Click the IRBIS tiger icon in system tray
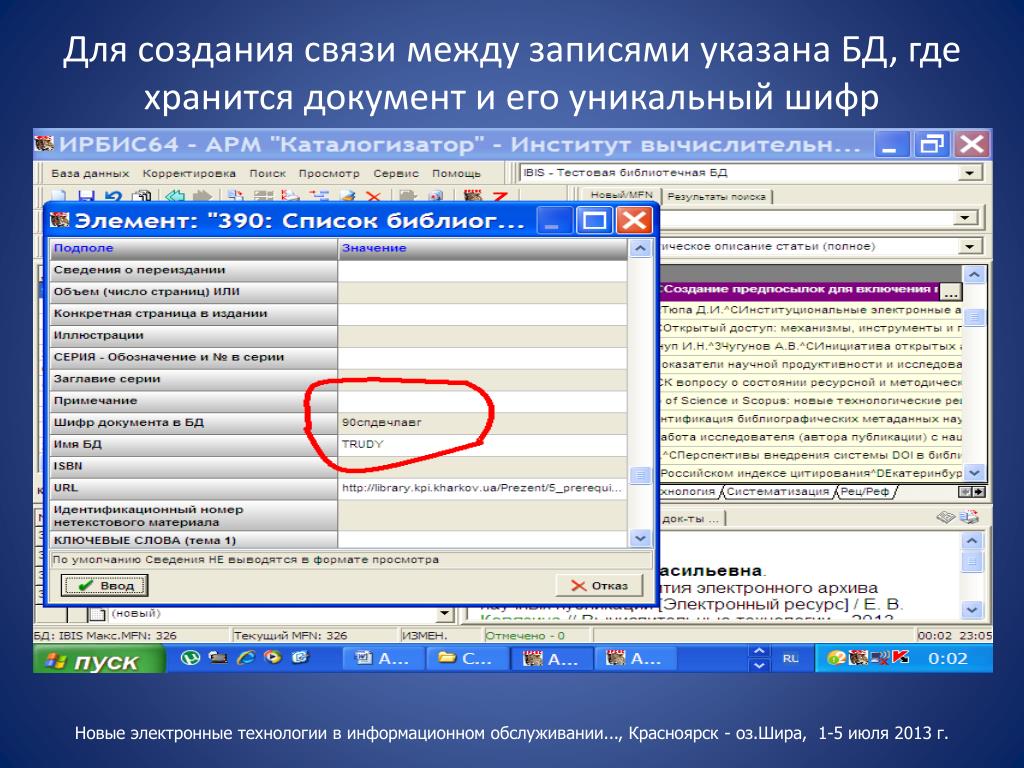This screenshot has width=1024, height=768. coord(858,658)
